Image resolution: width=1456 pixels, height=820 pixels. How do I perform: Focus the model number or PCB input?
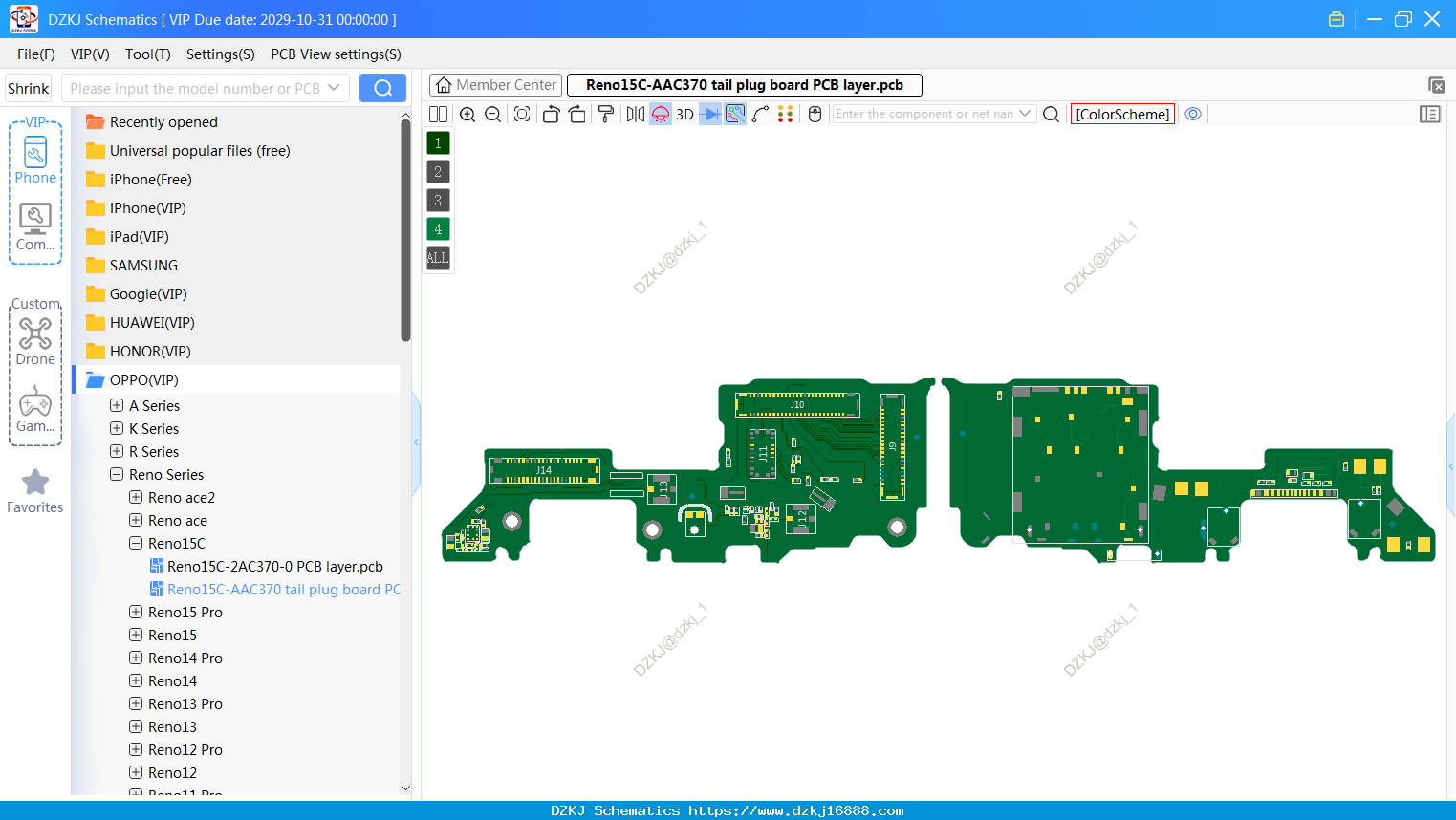coord(195,88)
